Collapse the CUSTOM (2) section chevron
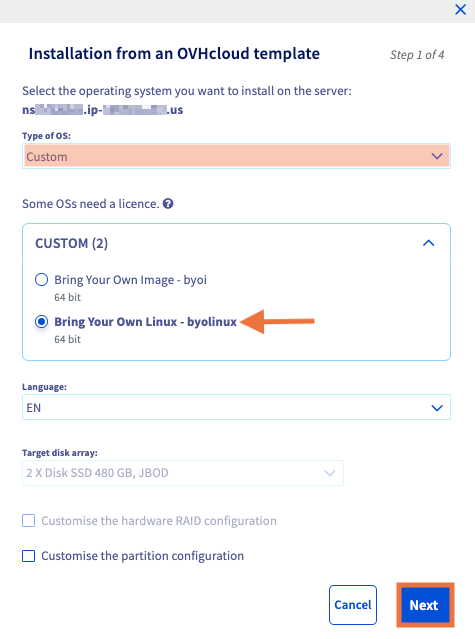Image resolution: width=475 pixels, height=639 pixels. pos(429,243)
